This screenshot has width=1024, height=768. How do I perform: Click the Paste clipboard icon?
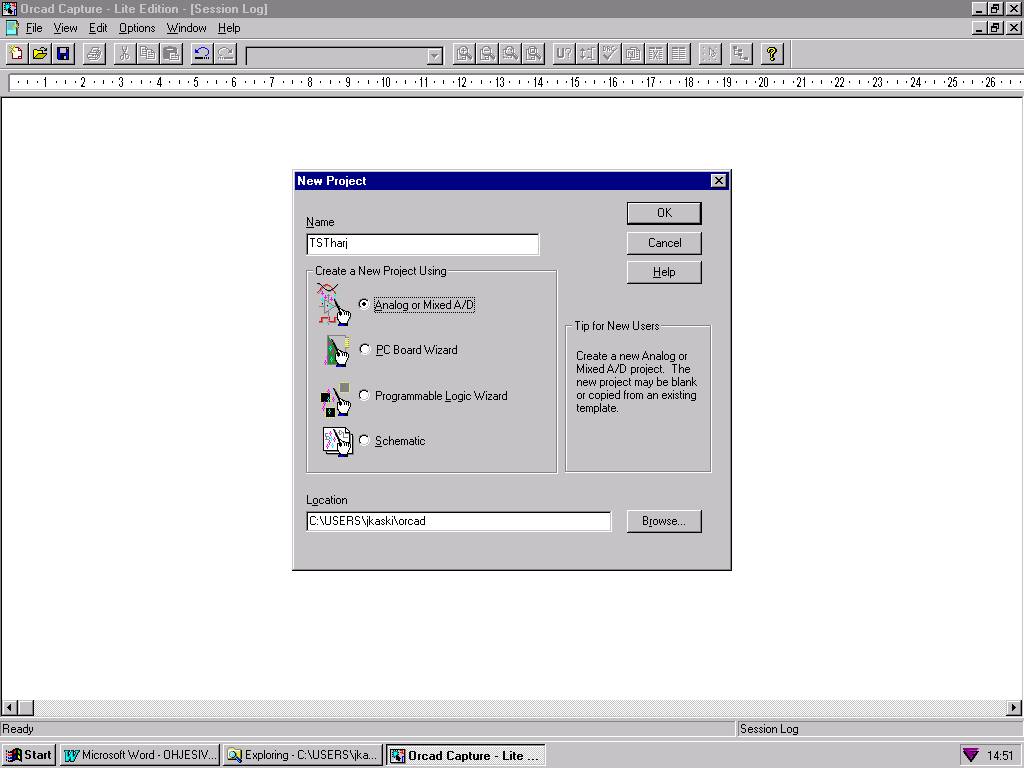171,54
